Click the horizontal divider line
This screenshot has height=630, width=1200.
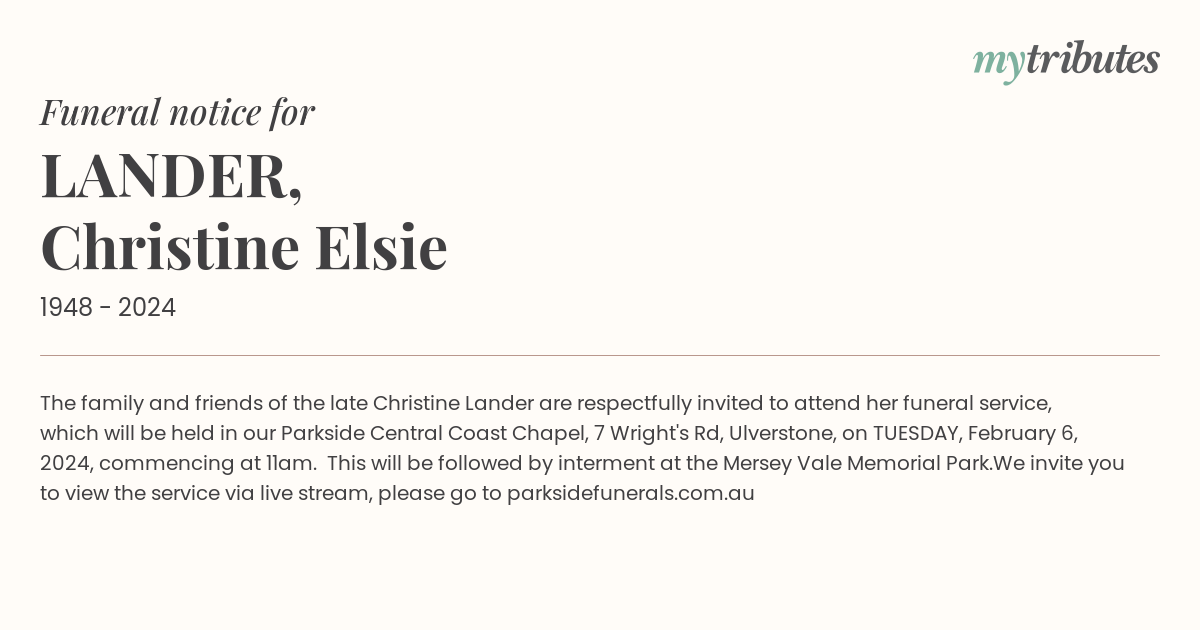600,355
